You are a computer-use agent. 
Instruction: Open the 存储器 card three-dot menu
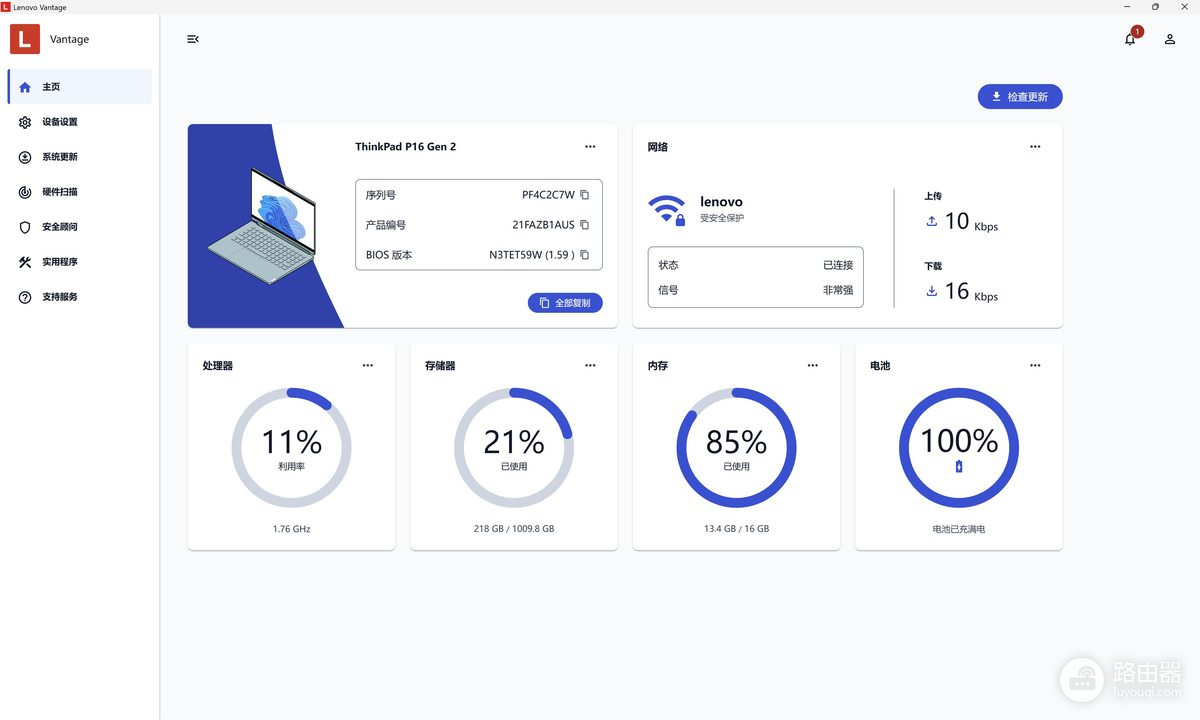click(x=590, y=366)
